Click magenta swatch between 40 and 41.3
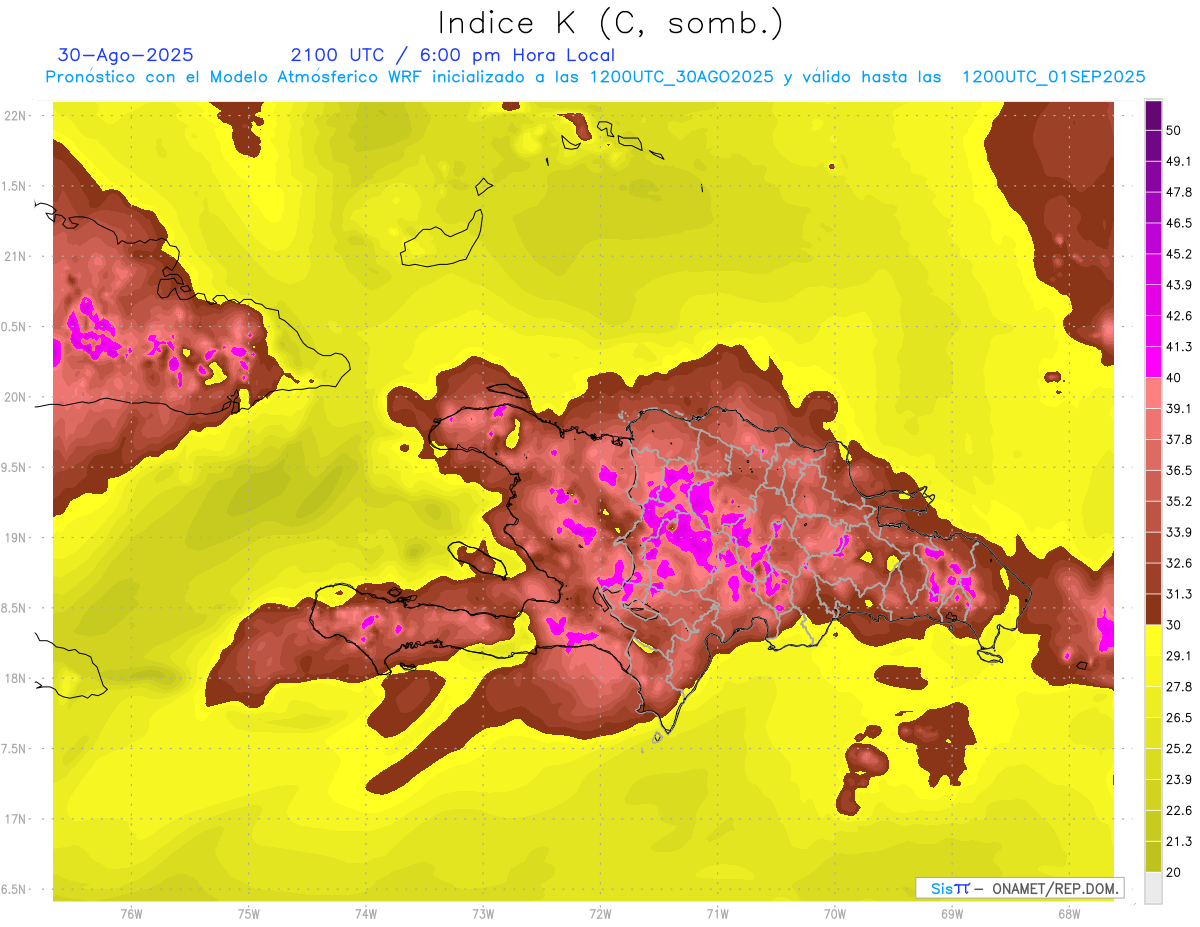Viewport: 1200px width, 927px height. 1153,362
